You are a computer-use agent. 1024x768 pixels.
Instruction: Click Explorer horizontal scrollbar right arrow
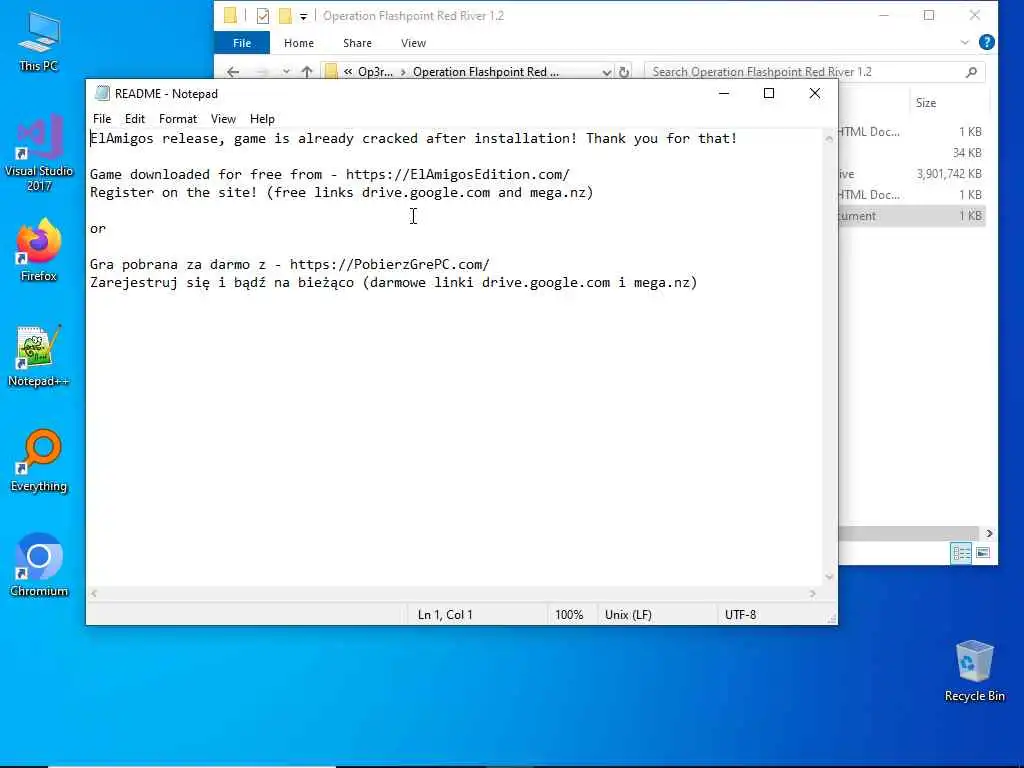click(989, 534)
